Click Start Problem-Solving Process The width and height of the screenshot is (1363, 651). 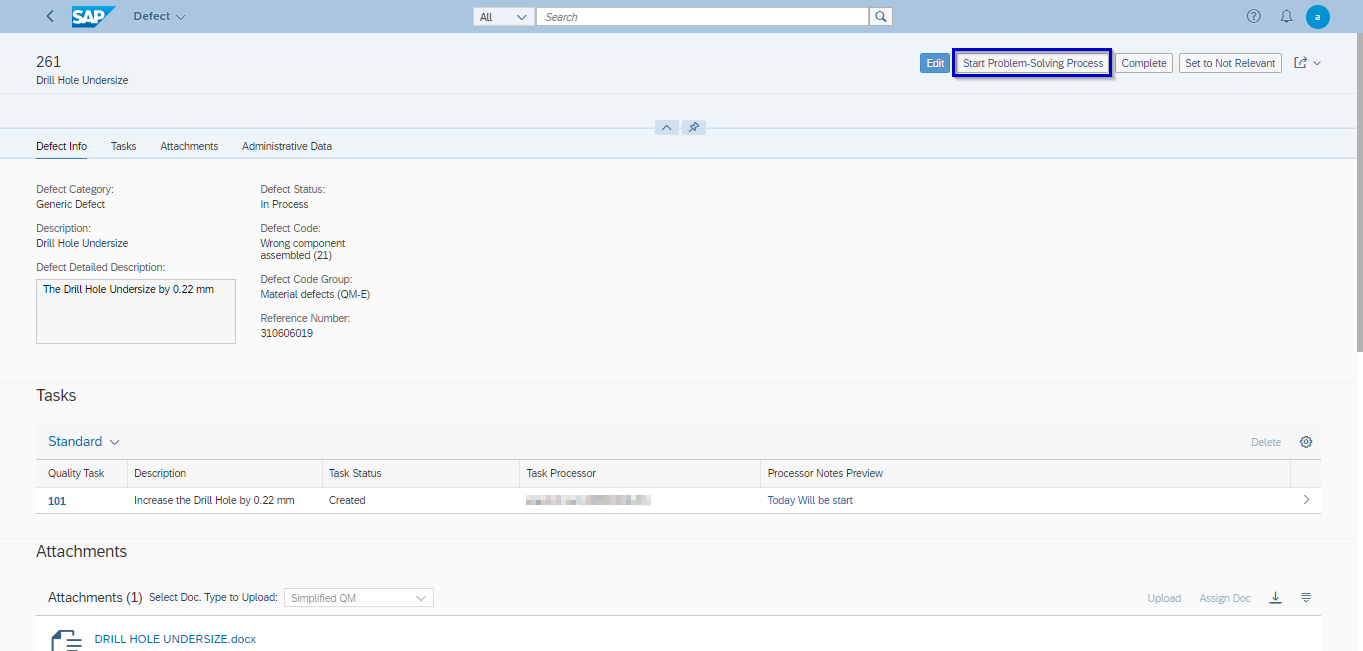click(1032, 62)
